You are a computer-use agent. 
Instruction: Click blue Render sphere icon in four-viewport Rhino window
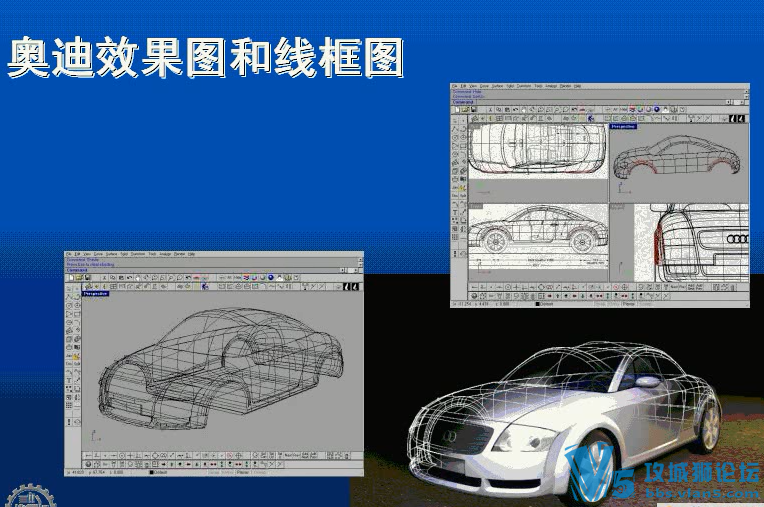click(656, 109)
